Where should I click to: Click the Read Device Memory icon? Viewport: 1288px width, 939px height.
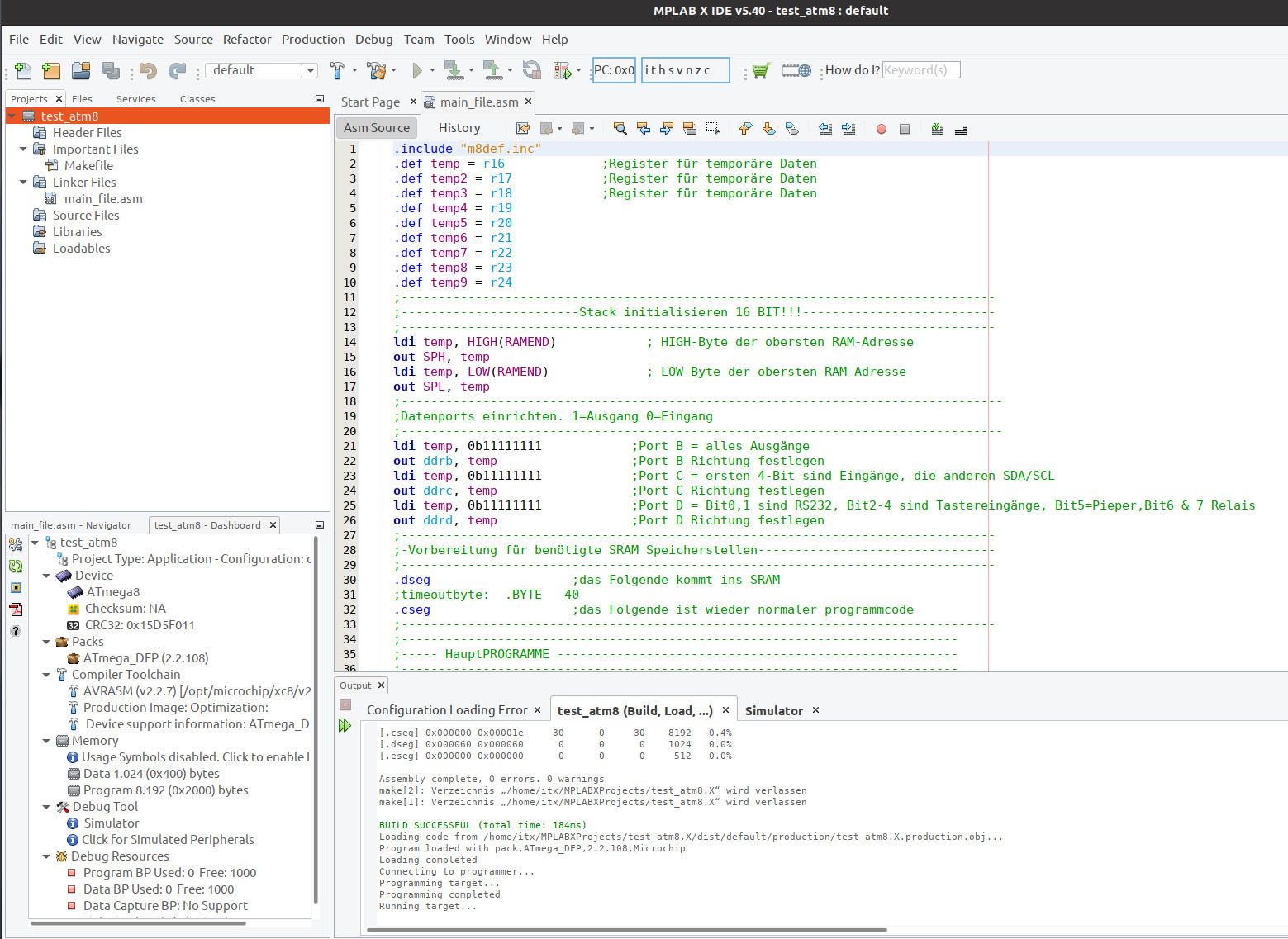493,71
